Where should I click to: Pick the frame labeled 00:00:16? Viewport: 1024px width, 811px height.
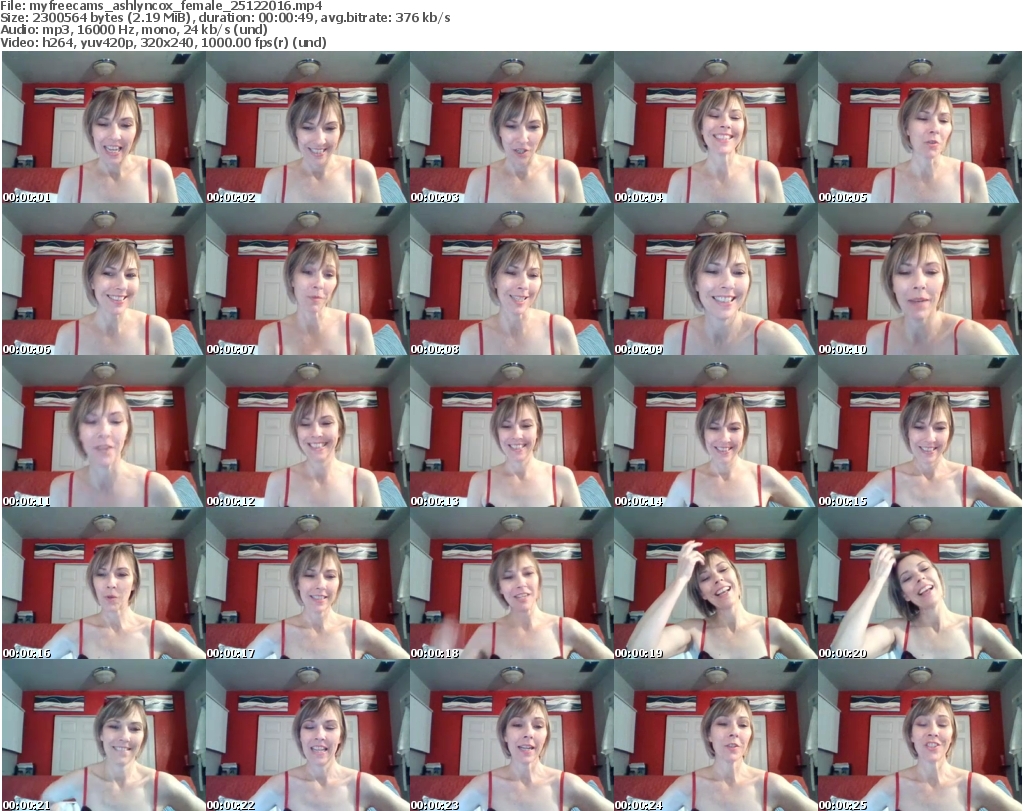pos(103,583)
